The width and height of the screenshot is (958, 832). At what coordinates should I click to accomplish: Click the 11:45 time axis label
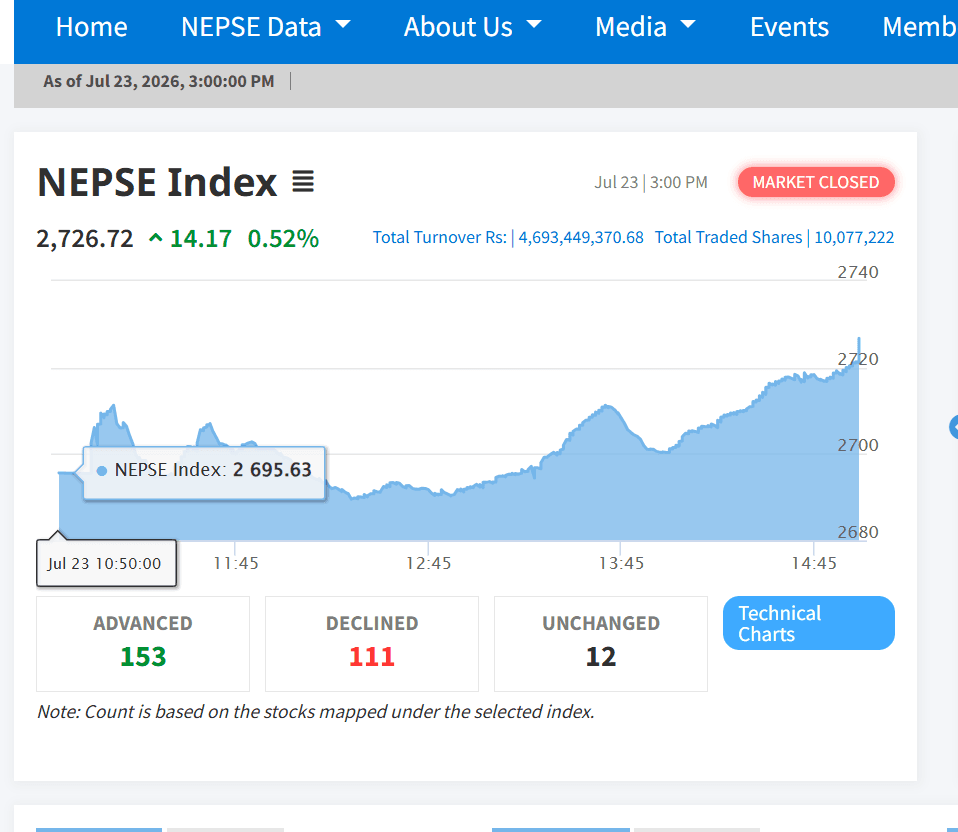coord(236,563)
